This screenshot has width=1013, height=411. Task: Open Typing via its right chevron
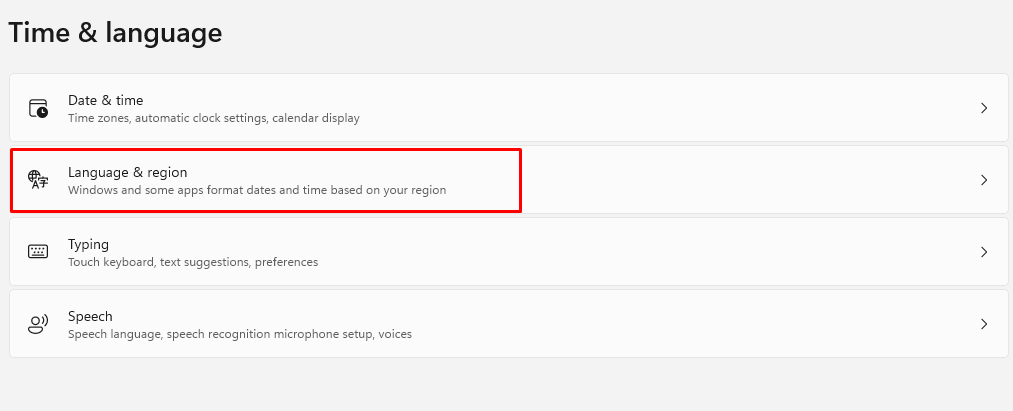(984, 252)
